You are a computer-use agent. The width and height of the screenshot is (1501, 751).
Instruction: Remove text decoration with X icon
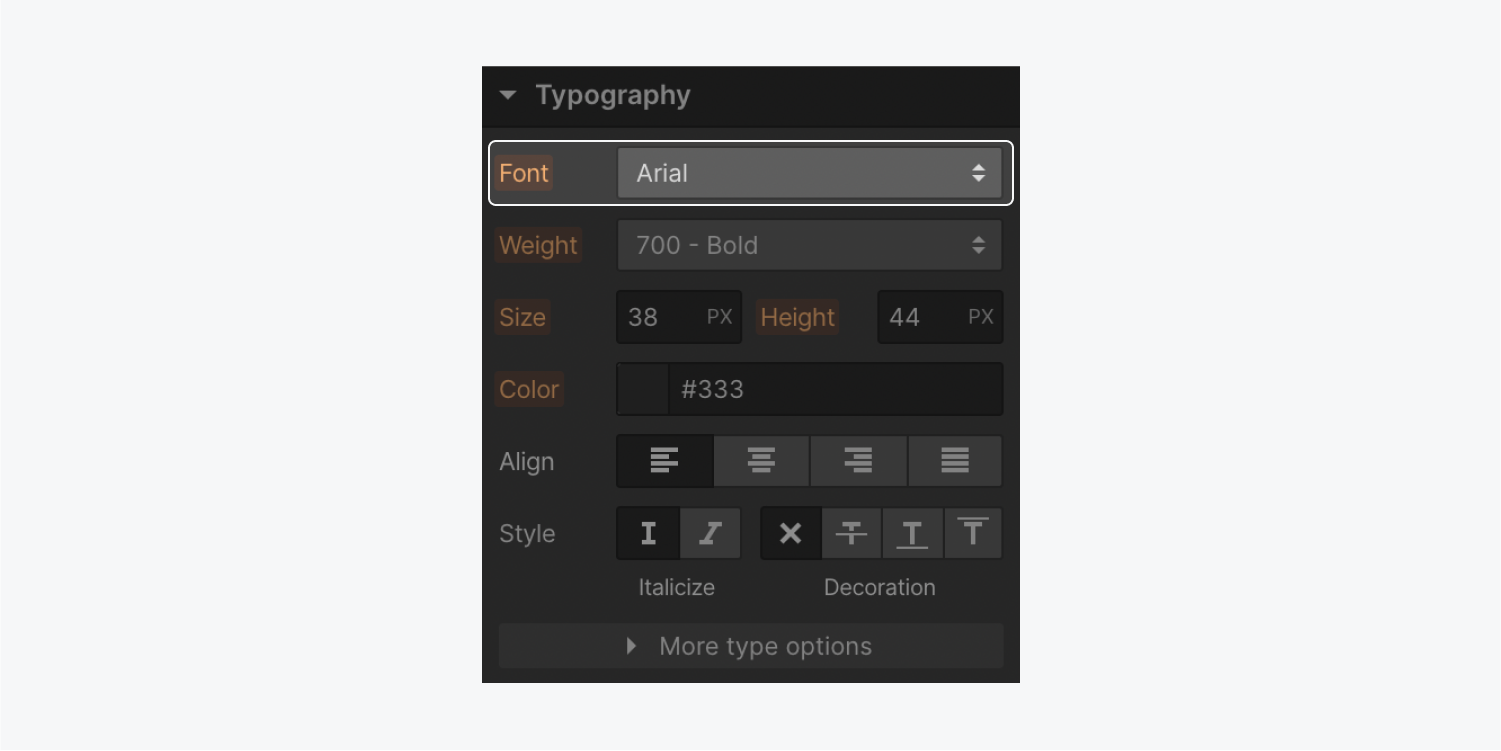(790, 533)
